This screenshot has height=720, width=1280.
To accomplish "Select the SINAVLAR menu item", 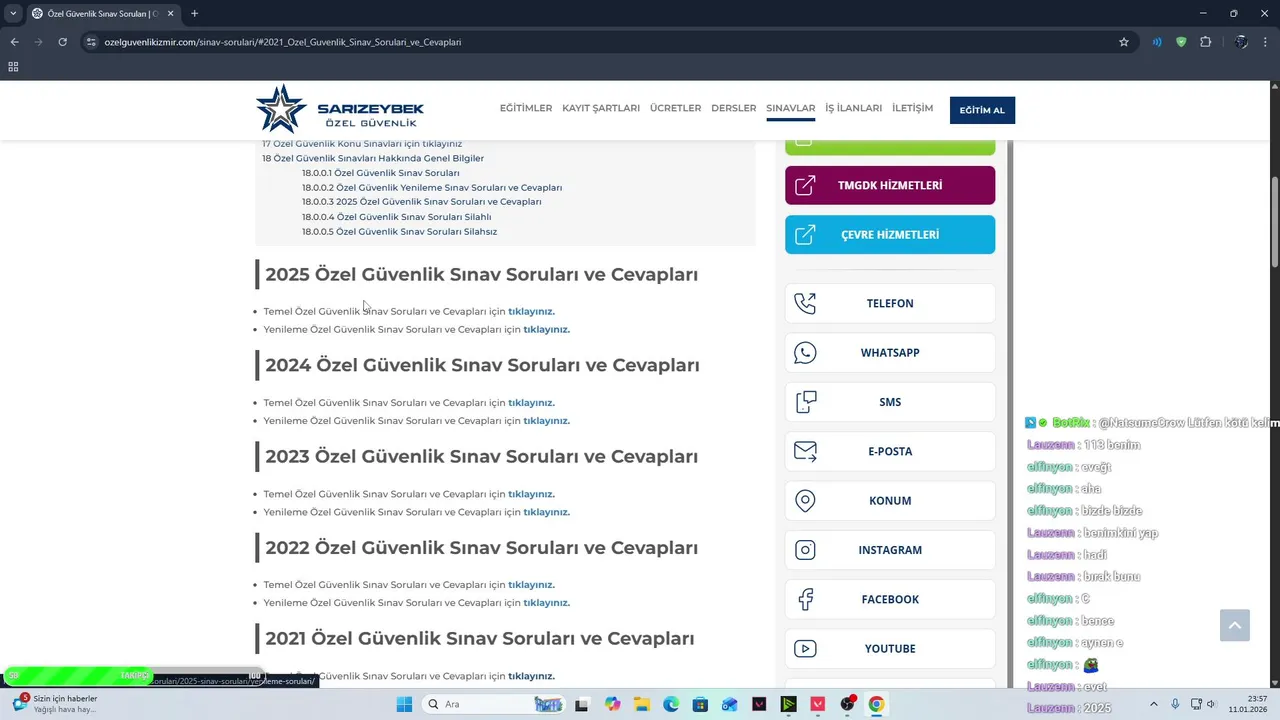I will point(790,108).
